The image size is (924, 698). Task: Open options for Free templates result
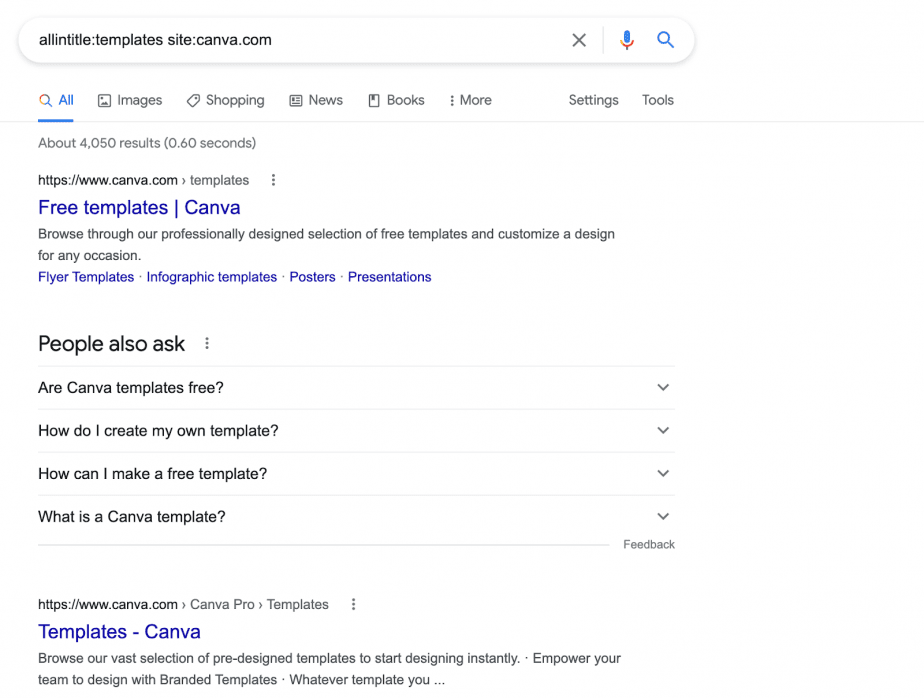273,180
